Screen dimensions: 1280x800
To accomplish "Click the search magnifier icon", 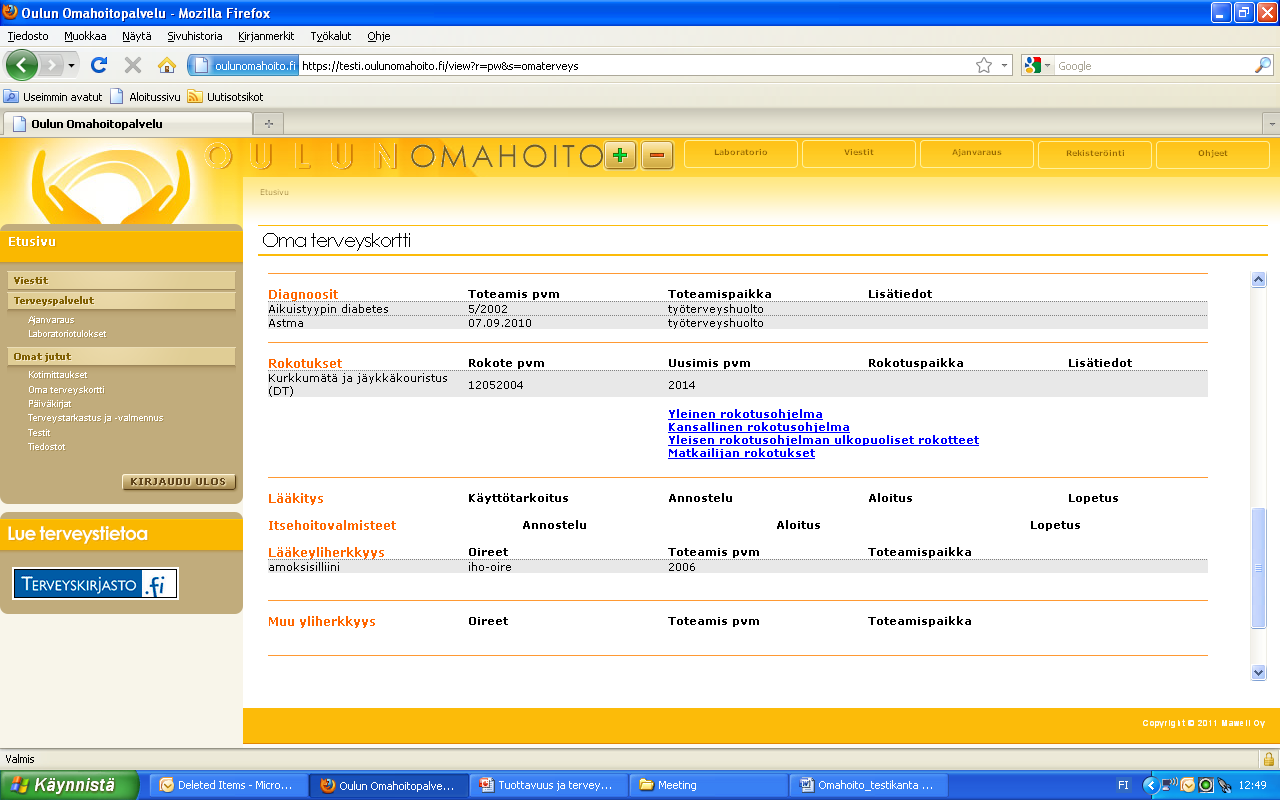I will [x=1263, y=65].
